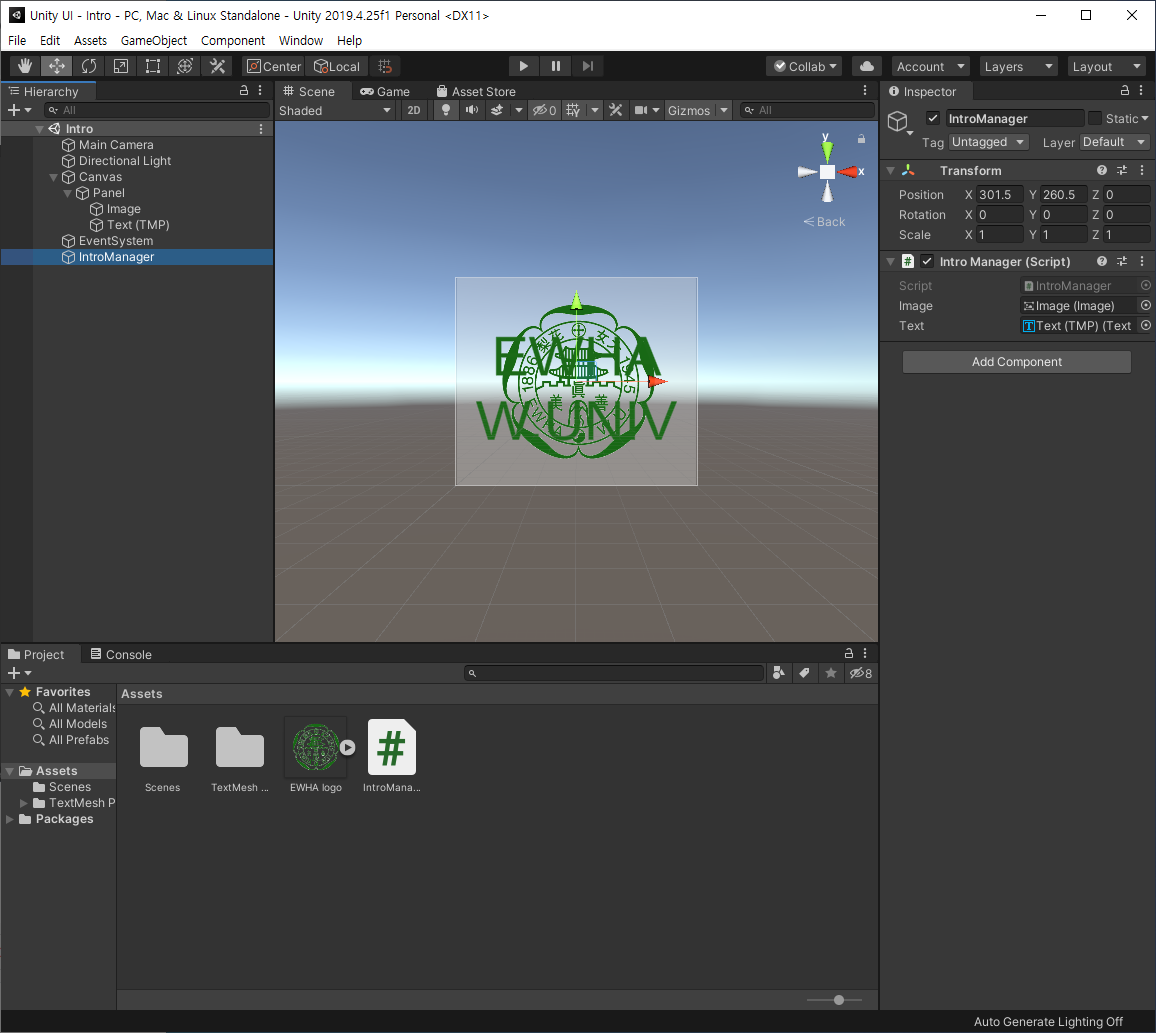Viewport: 1156px width, 1033px height.
Task: Collapse the Canvas hierarchy node
Action: tap(53, 177)
